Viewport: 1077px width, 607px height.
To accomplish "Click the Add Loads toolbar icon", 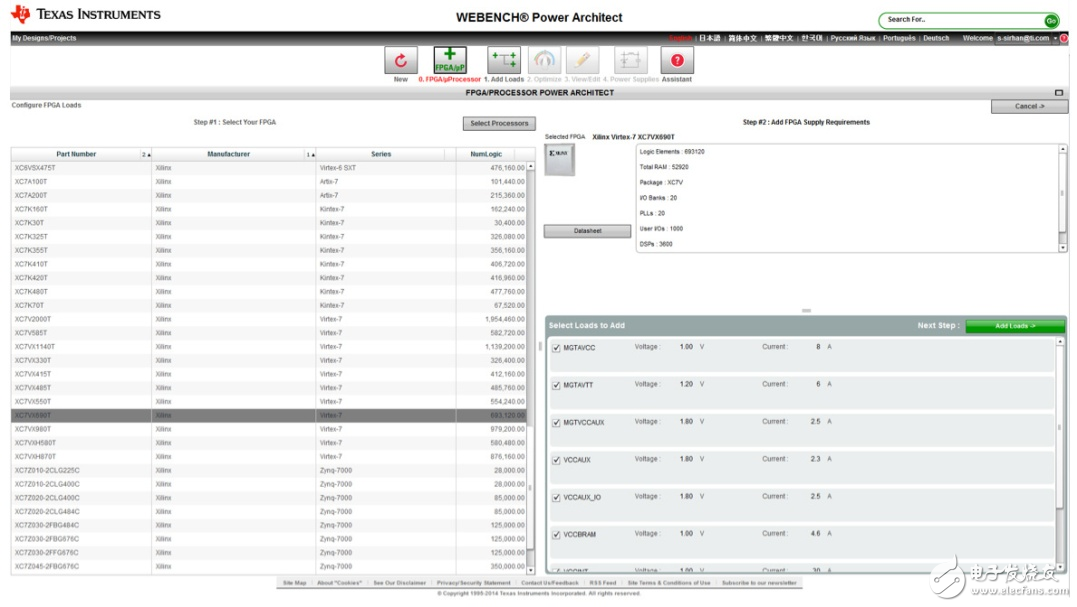I will (x=503, y=60).
